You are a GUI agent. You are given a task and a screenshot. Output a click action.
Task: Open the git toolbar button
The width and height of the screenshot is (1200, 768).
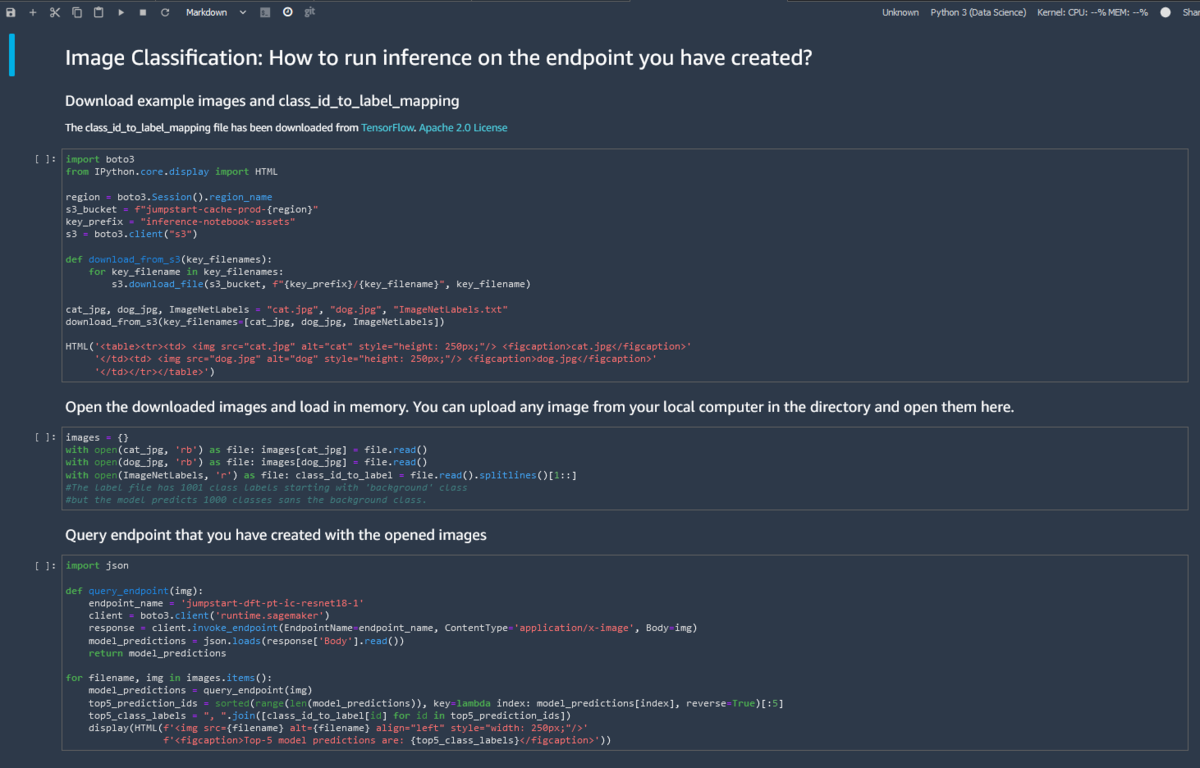click(x=310, y=12)
